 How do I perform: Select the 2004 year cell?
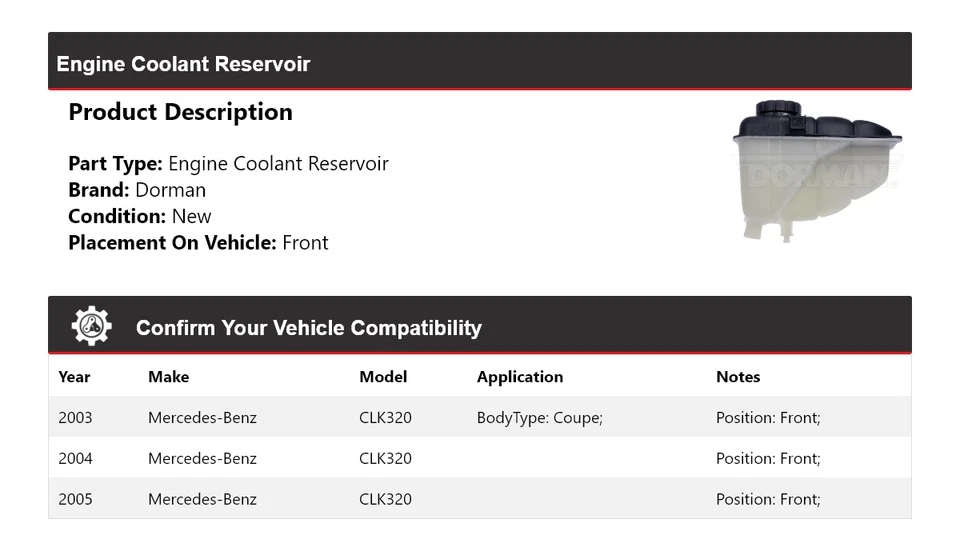click(x=75, y=459)
